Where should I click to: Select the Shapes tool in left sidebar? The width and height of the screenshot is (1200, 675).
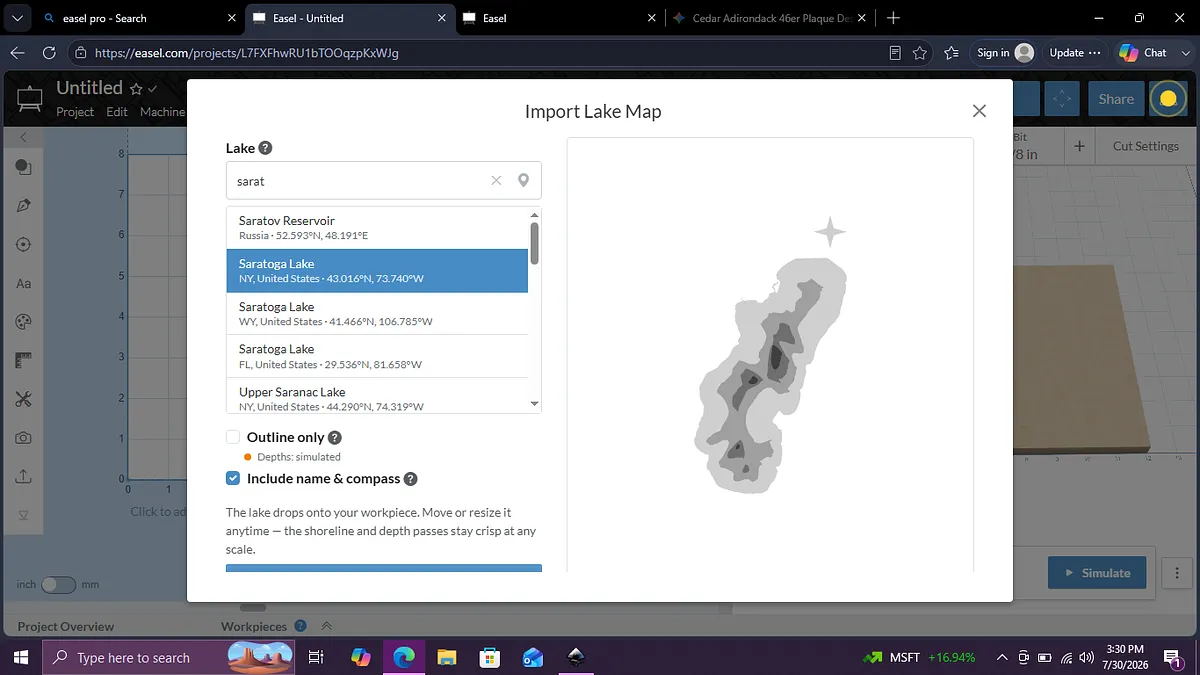pos(23,167)
